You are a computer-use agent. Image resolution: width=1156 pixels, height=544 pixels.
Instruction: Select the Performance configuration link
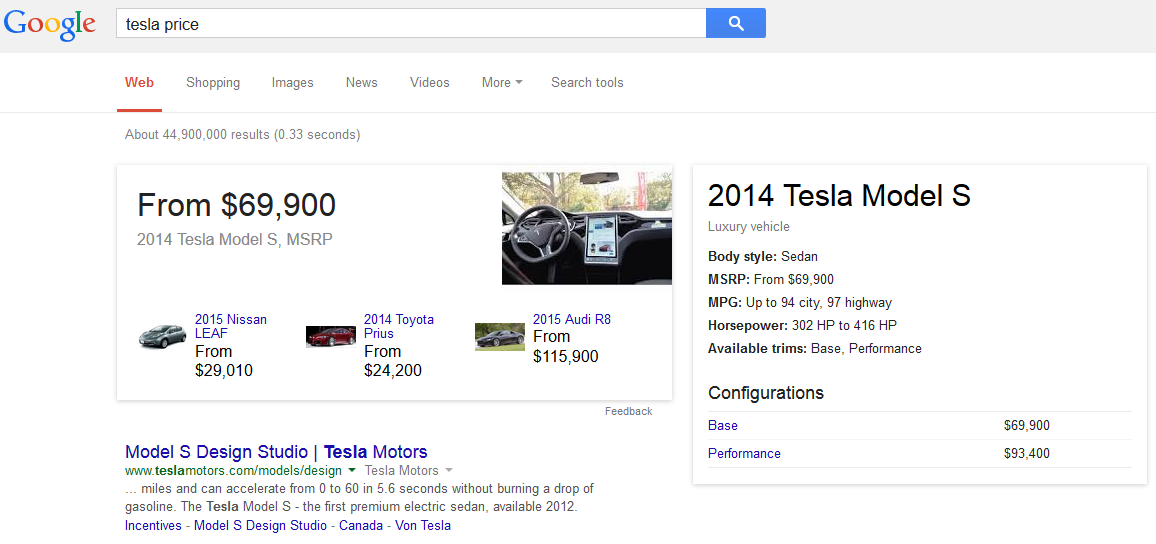tap(744, 454)
